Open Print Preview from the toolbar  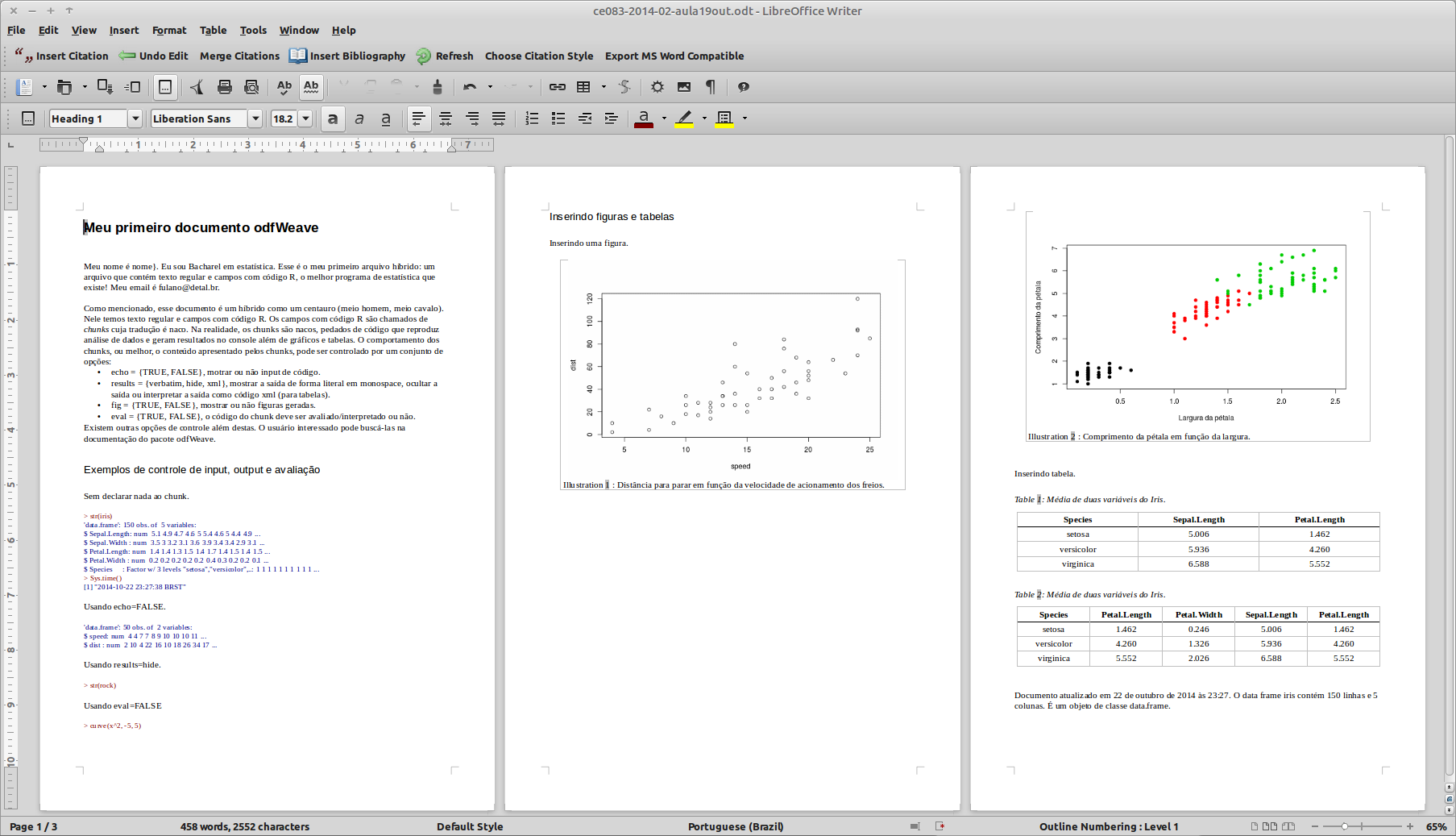click(x=251, y=87)
